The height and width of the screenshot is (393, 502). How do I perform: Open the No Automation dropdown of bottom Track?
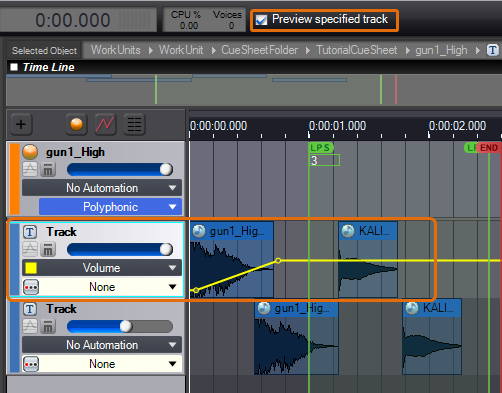point(102,345)
